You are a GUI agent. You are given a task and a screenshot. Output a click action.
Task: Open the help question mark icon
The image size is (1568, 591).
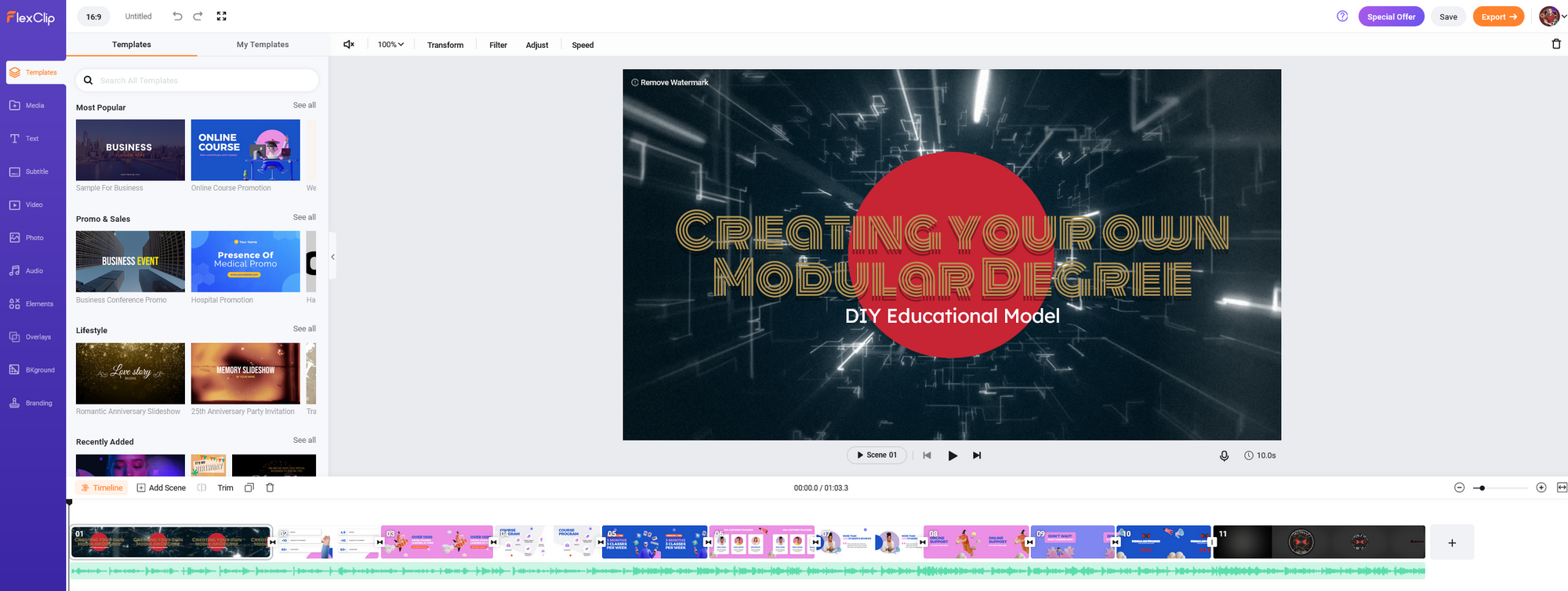coord(1342,16)
